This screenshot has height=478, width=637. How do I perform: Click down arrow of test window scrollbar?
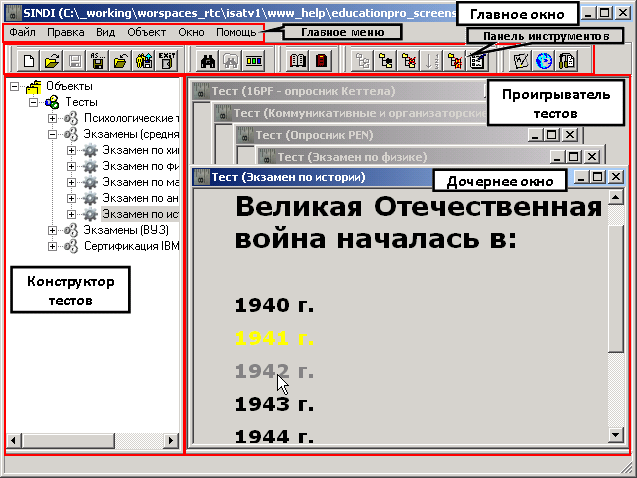616,434
